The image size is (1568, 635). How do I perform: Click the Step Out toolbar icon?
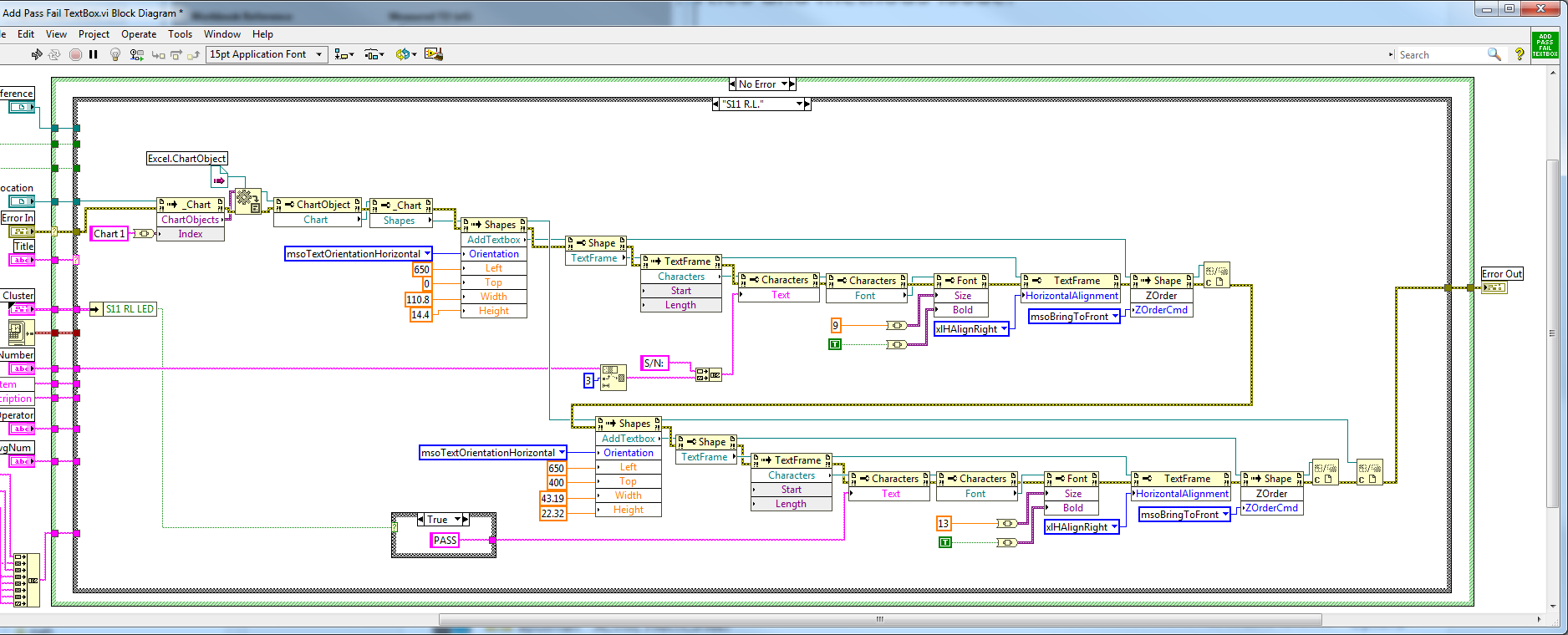(193, 54)
